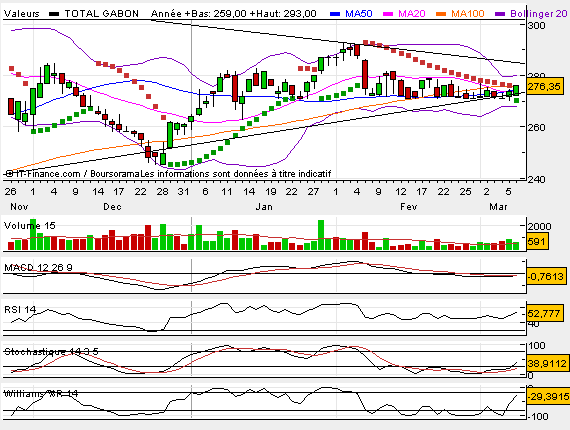570x430 pixels.
Task: Click the 'Williams %R 14' panel label
Action: (41, 393)
